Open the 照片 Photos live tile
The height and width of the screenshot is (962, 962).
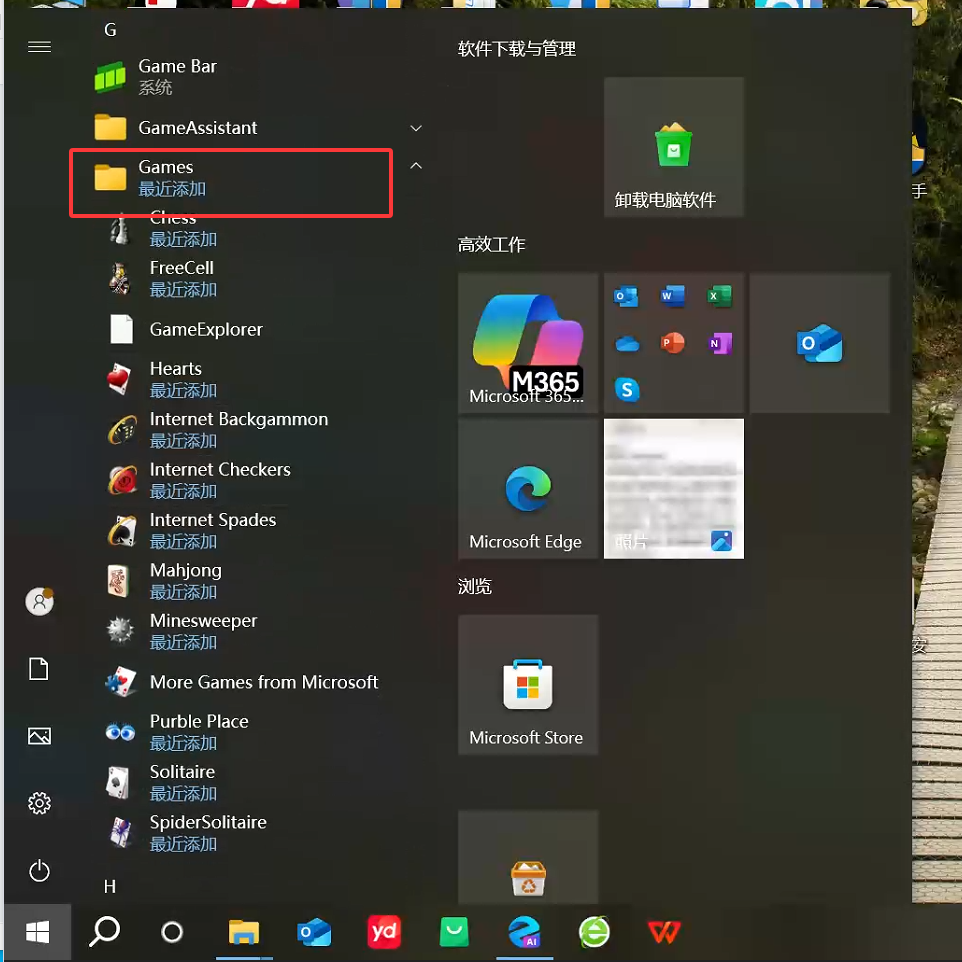[x=674, y=489]
